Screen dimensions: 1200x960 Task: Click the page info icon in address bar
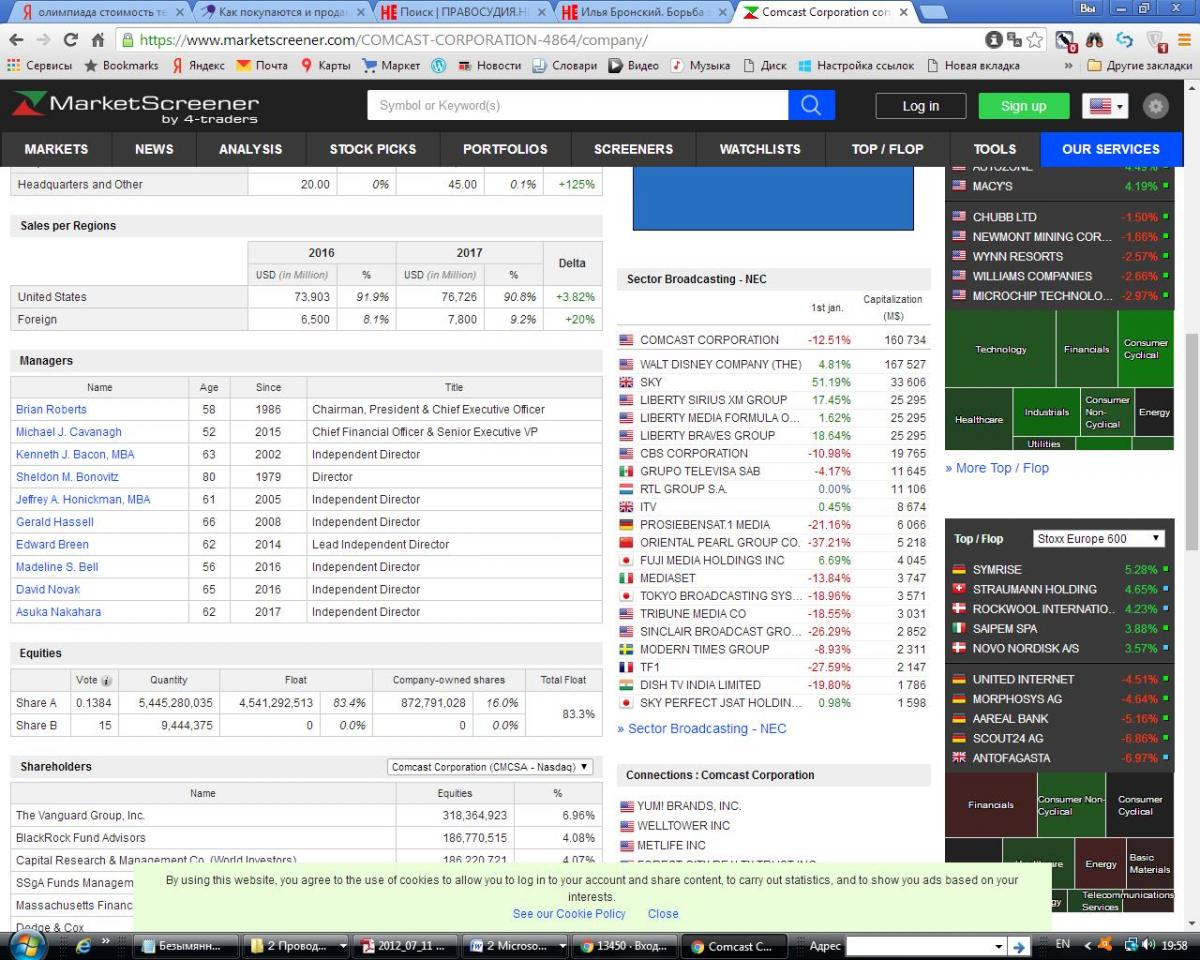[x=994, y=41]
